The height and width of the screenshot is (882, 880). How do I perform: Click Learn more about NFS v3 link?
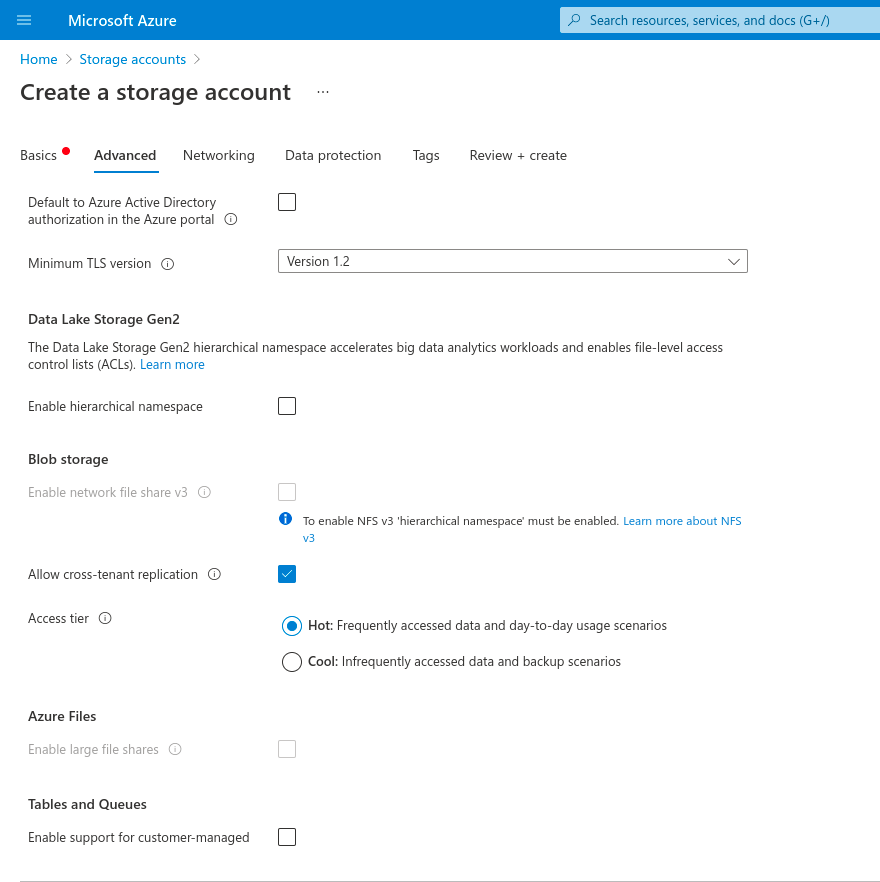[682, 522]
